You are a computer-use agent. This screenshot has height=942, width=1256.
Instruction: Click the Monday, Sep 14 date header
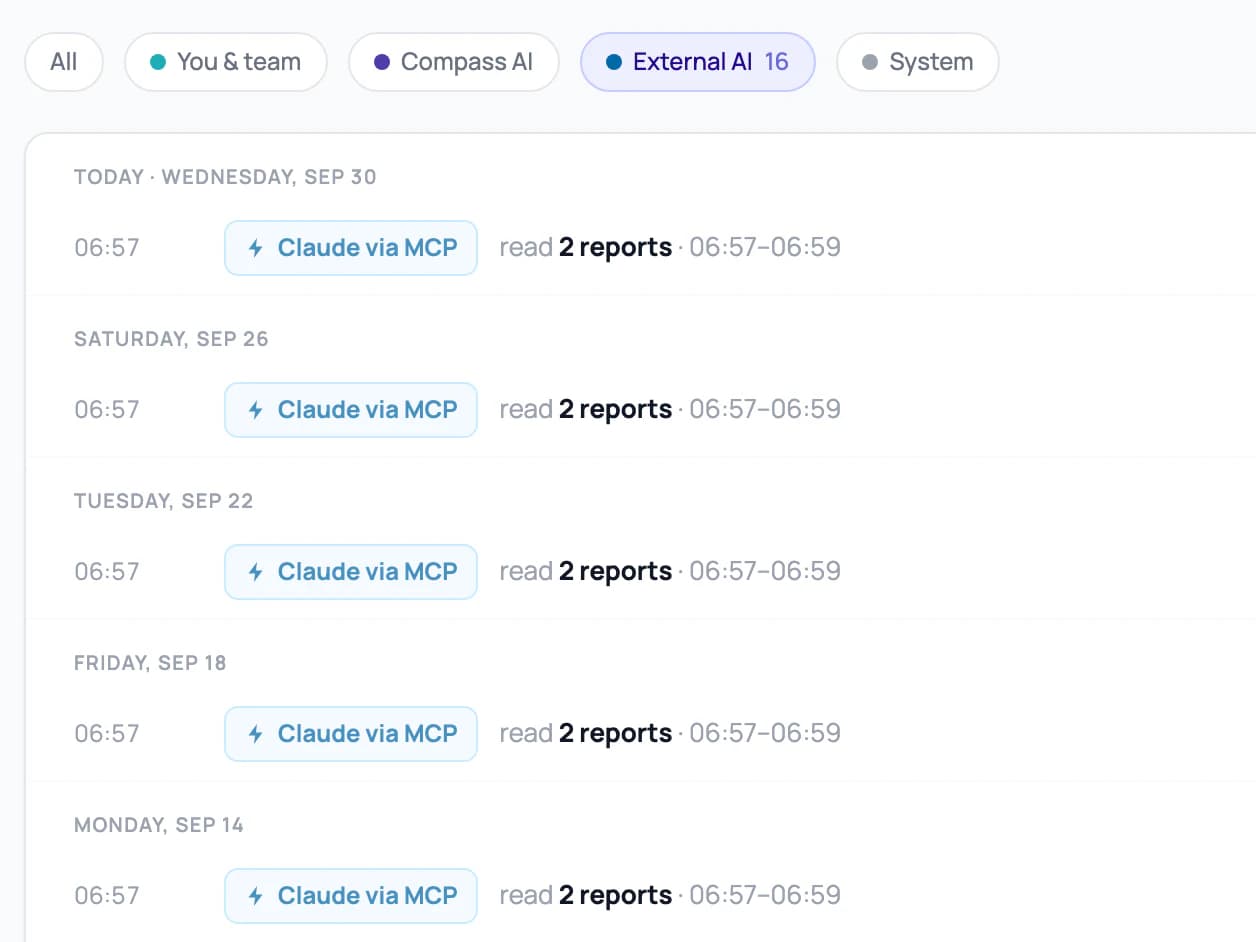click(x=159, y=825)
